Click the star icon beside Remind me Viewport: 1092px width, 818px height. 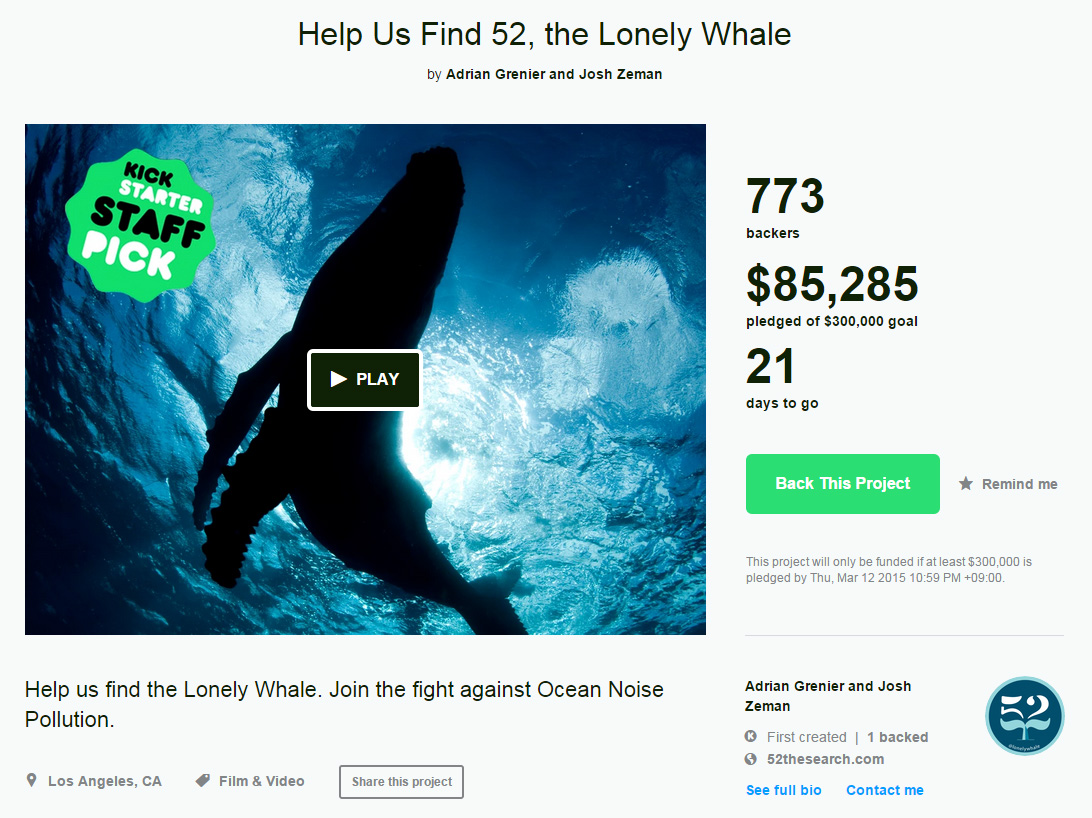tap(965, 484)
